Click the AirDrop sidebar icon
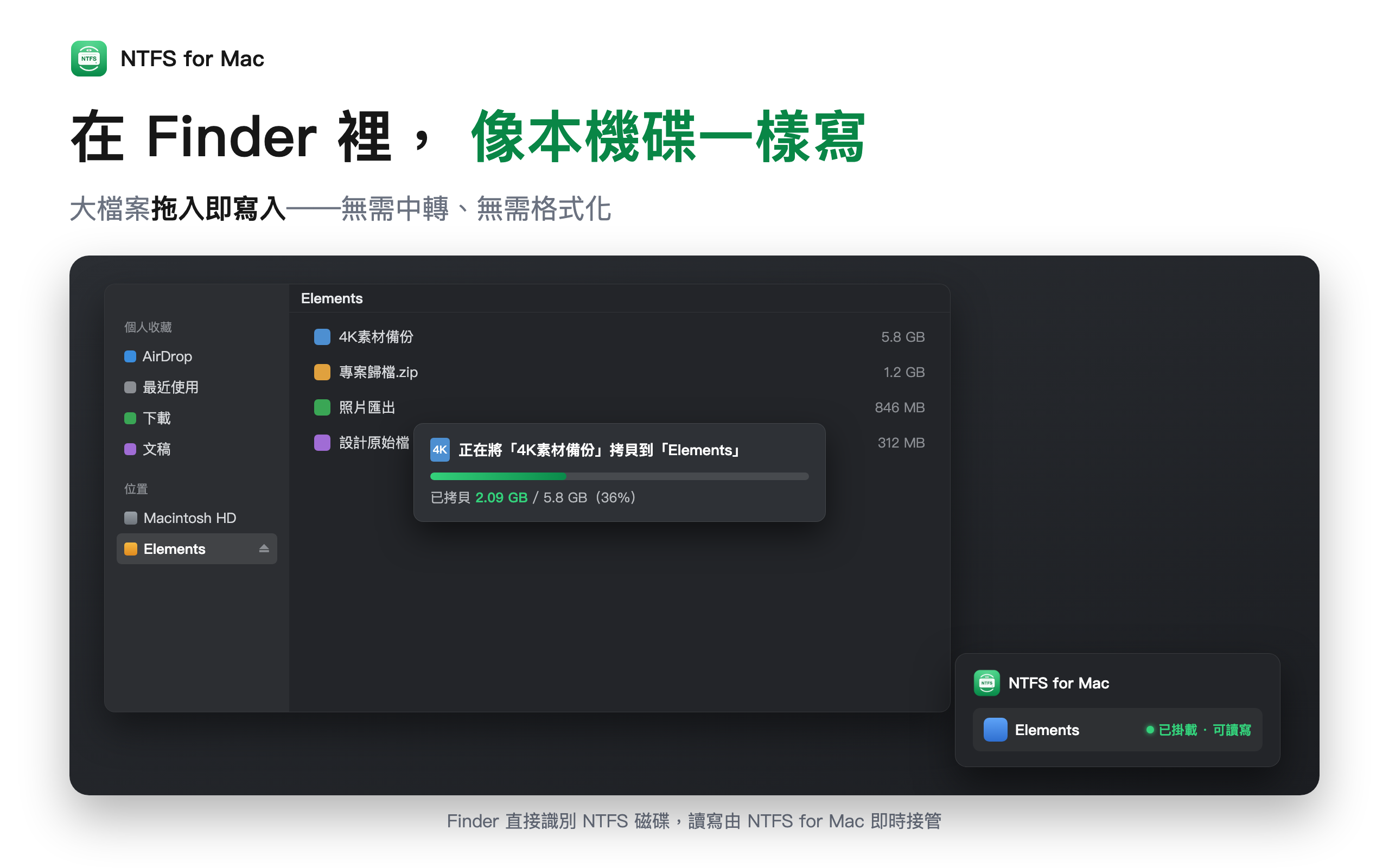Screen dimensions: 1389x868 [x=130, y=356]
